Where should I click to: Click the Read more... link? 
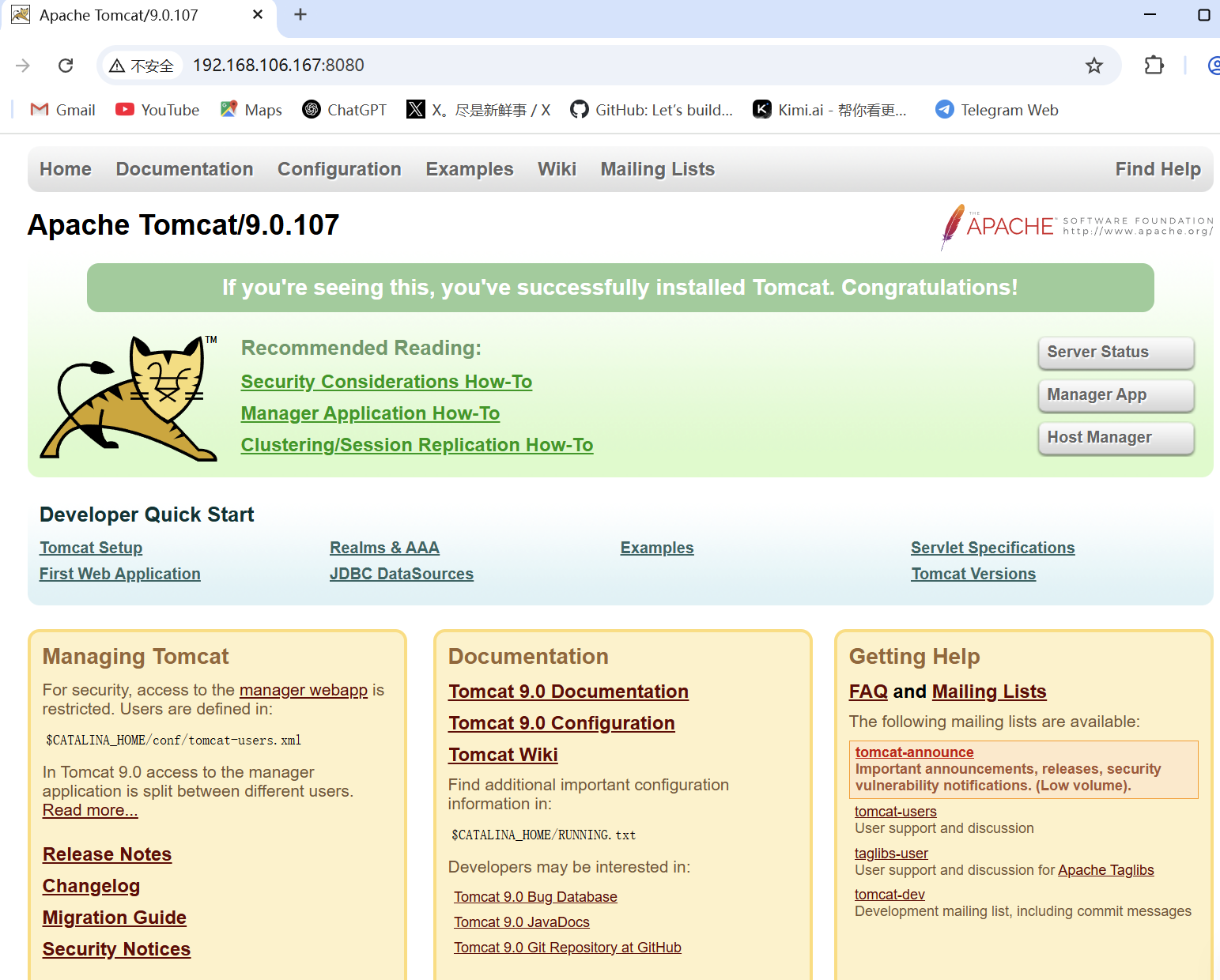click(90, 810)
